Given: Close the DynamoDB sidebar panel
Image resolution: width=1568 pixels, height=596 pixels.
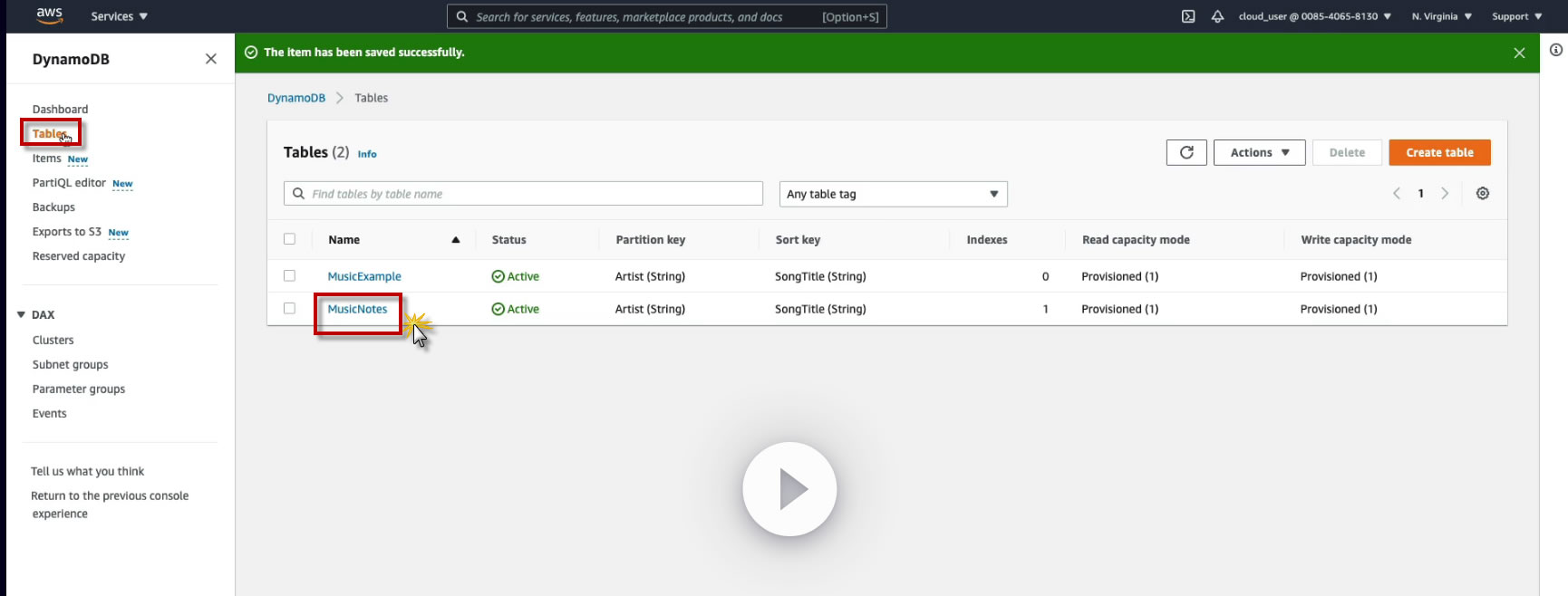Looking at the screenshot, I should tap(211, 59).
